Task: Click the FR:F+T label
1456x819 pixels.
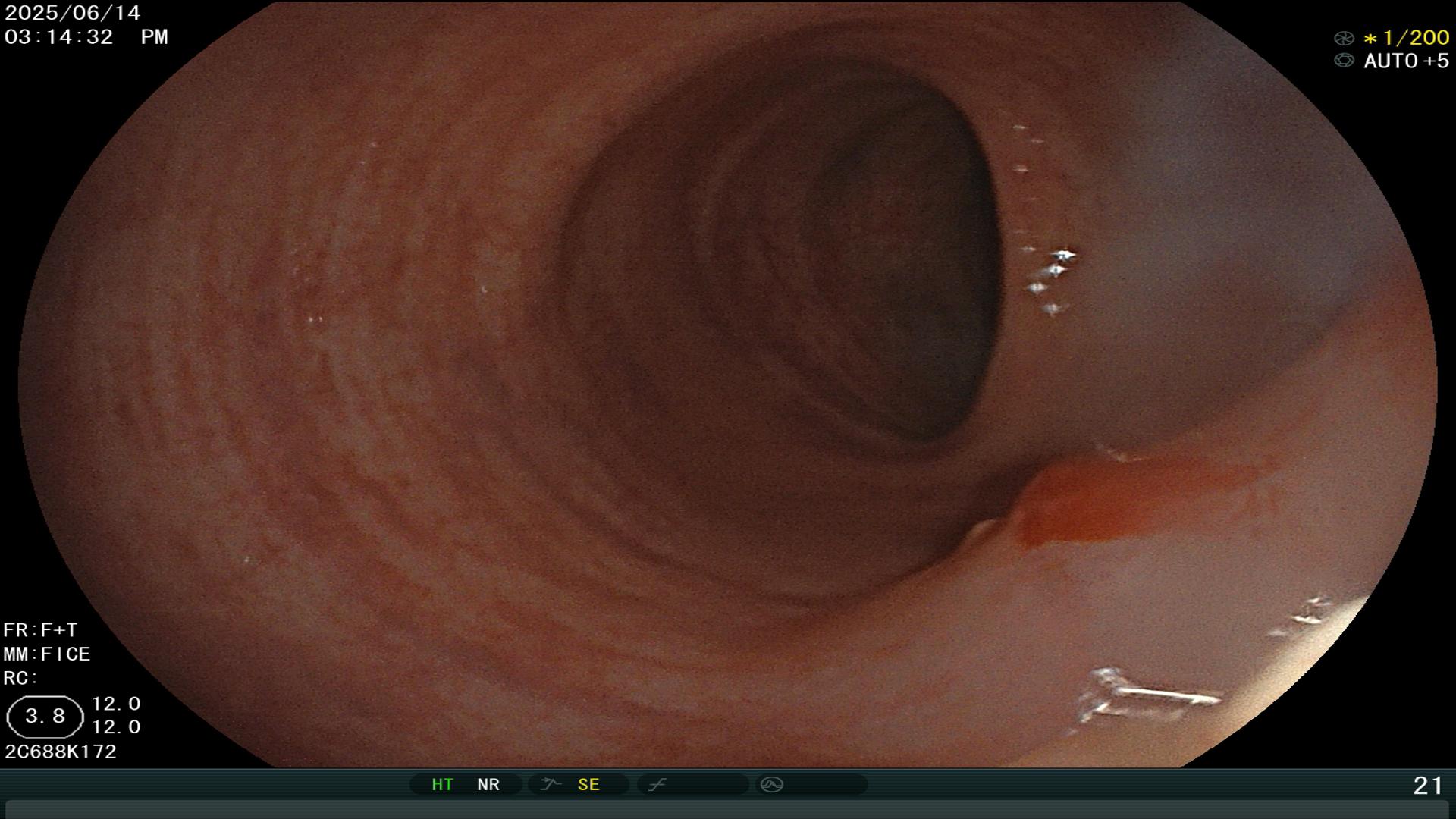Action: (40, 630)
